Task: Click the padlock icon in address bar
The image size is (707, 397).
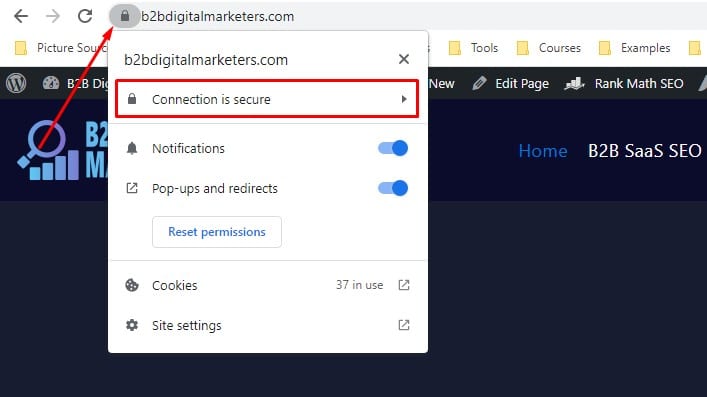Action: click(125, 16)
